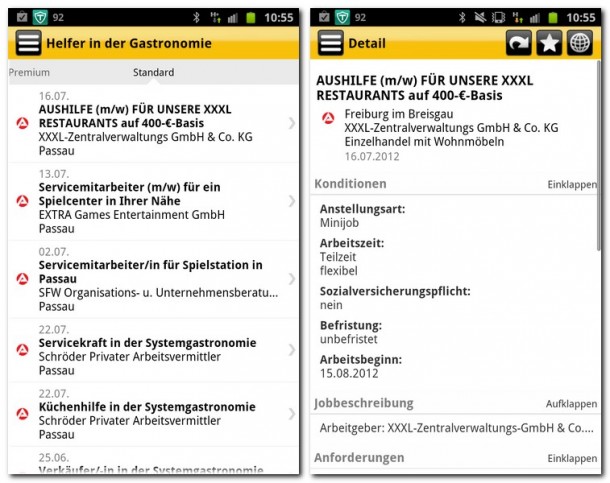
Task: Tap the star favorite icon
Action: 549,43
